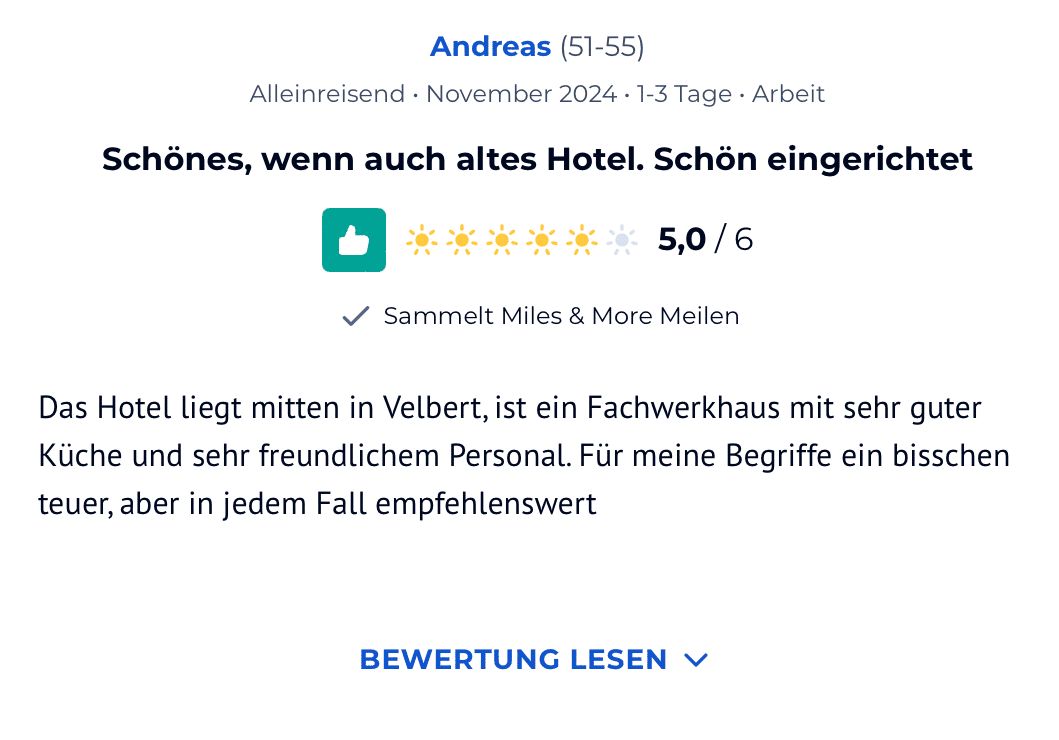
Task: Select the Arbeit travel category label
Action: click(788, 93)
